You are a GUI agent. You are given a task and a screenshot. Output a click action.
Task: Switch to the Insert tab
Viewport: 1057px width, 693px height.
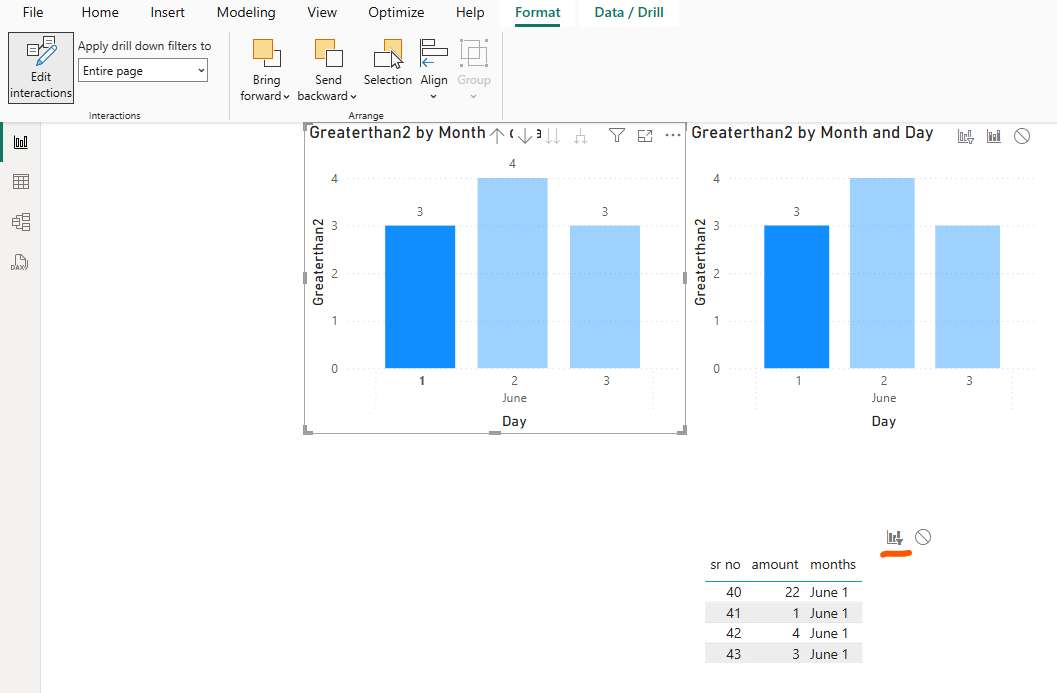coord(167,12)
